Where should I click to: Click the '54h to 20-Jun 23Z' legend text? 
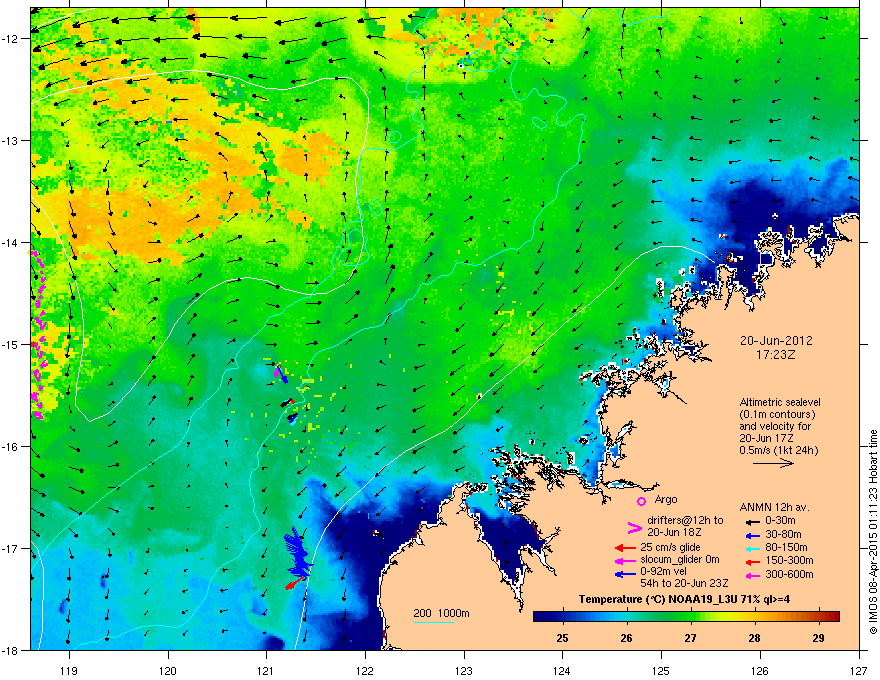[684, 583]
